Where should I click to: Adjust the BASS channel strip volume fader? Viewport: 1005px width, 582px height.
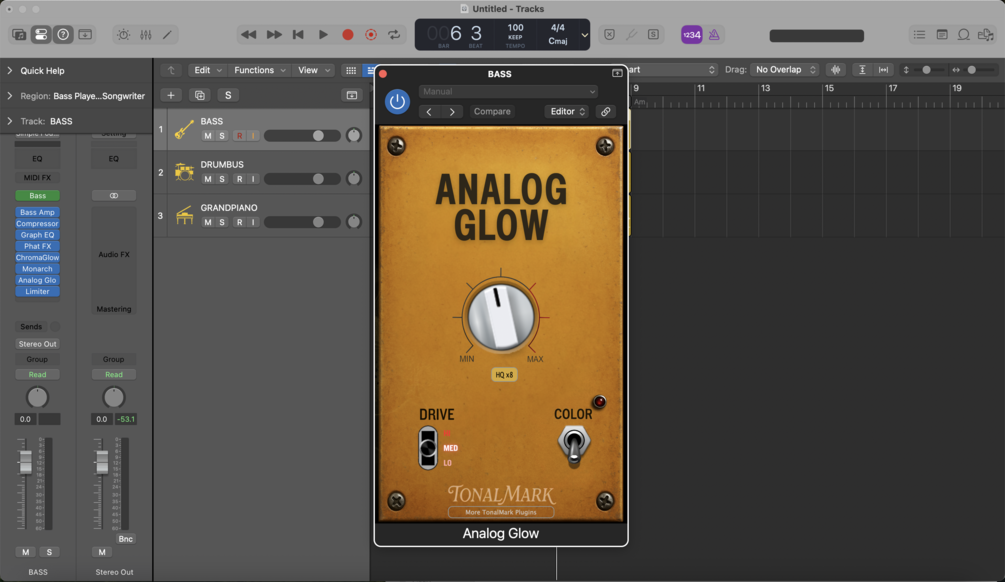point(25,461)
